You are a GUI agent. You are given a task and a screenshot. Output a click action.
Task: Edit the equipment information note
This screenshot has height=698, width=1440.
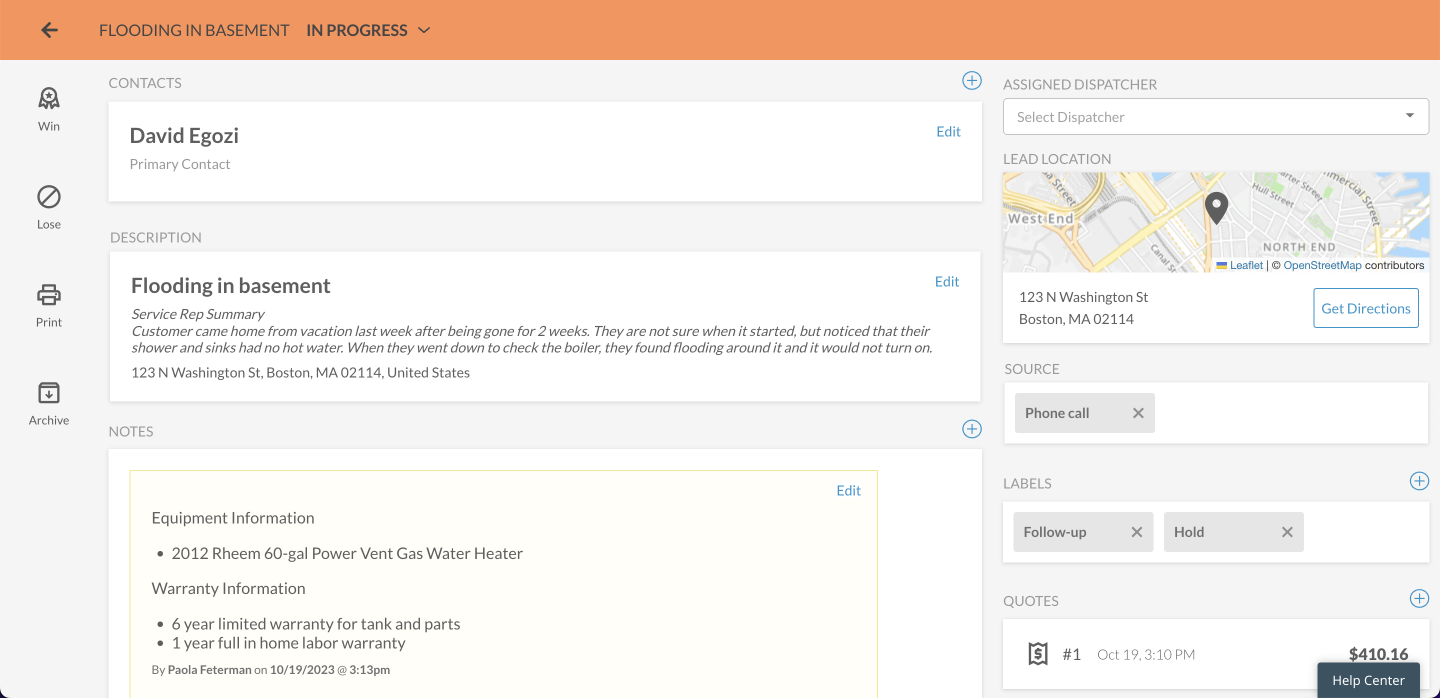(x=848, y=490)
